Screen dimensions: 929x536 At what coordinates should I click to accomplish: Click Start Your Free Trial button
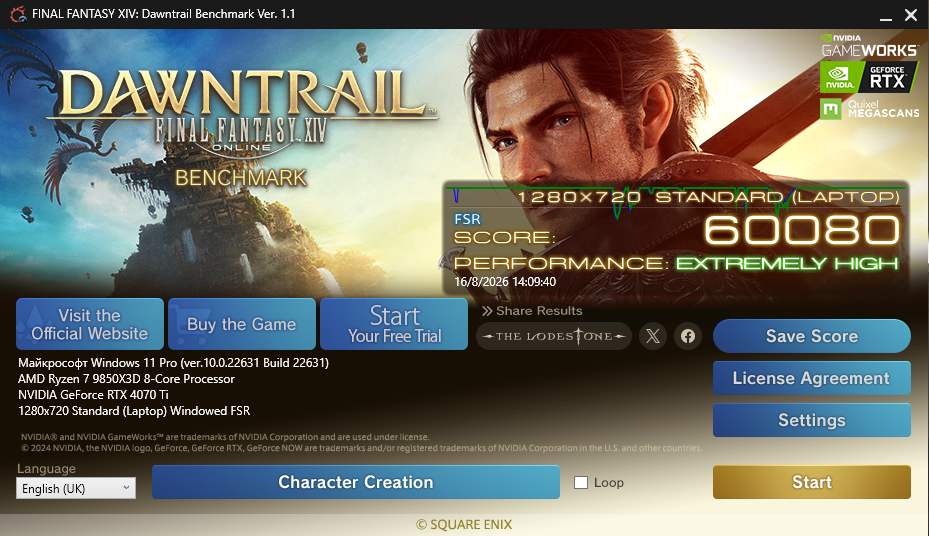pos(394,324)
